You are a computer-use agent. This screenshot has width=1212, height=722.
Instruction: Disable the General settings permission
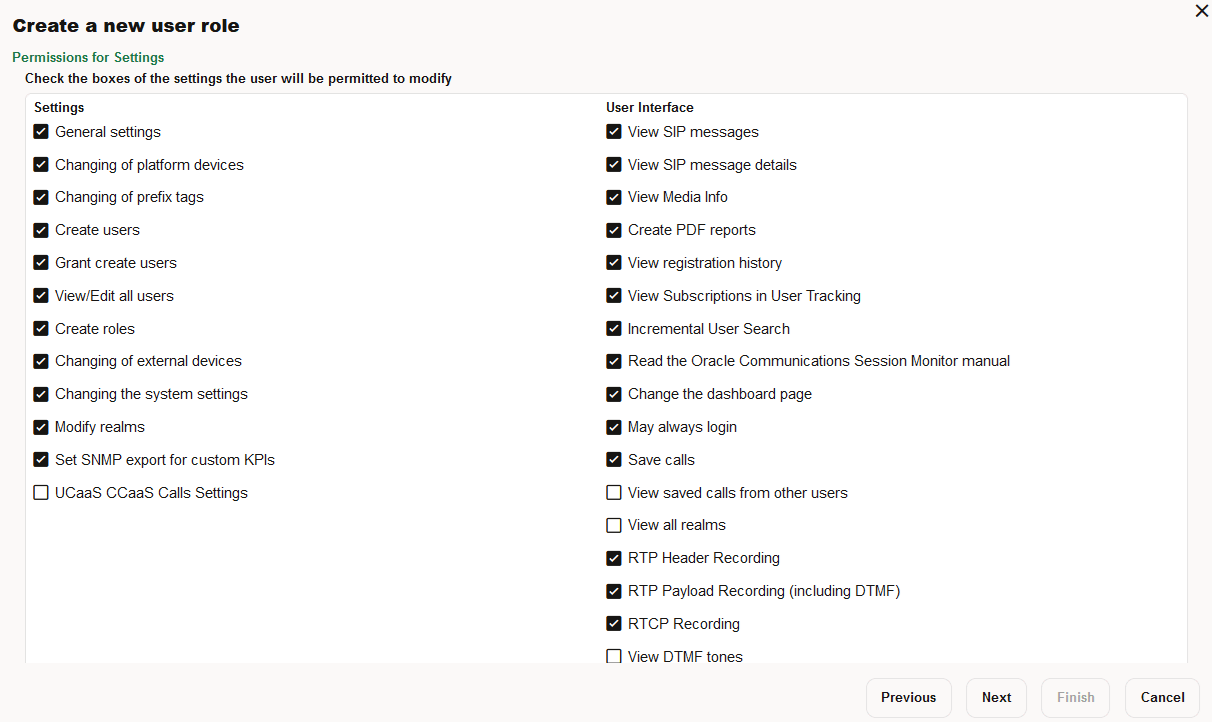[x=41, y=131]
